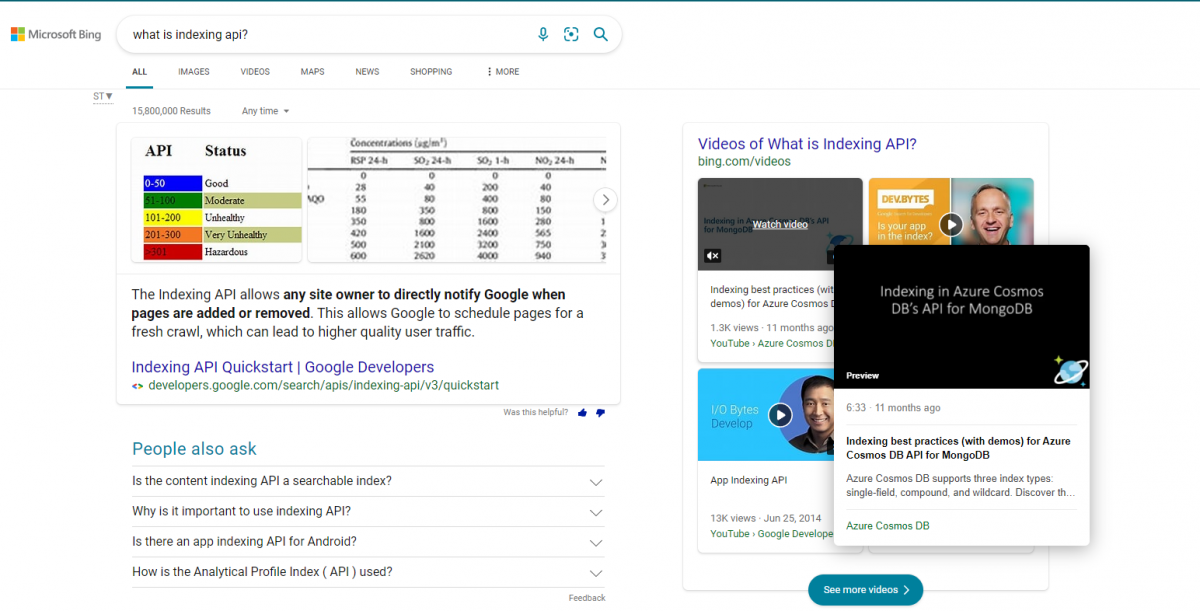The width and height of the screenshot is (1200, 611).
Task: Give thumbs down to the answer
Action: click(600, 412)
